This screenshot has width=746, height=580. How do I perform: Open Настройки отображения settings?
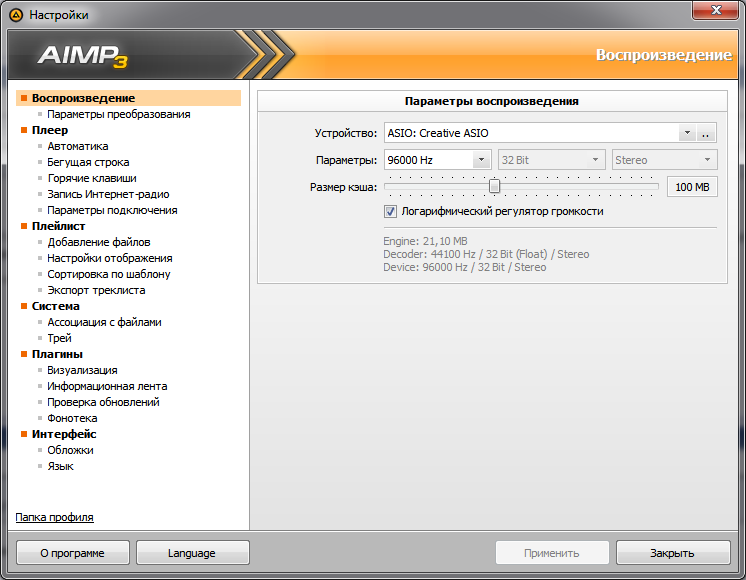tap(109, 258)
